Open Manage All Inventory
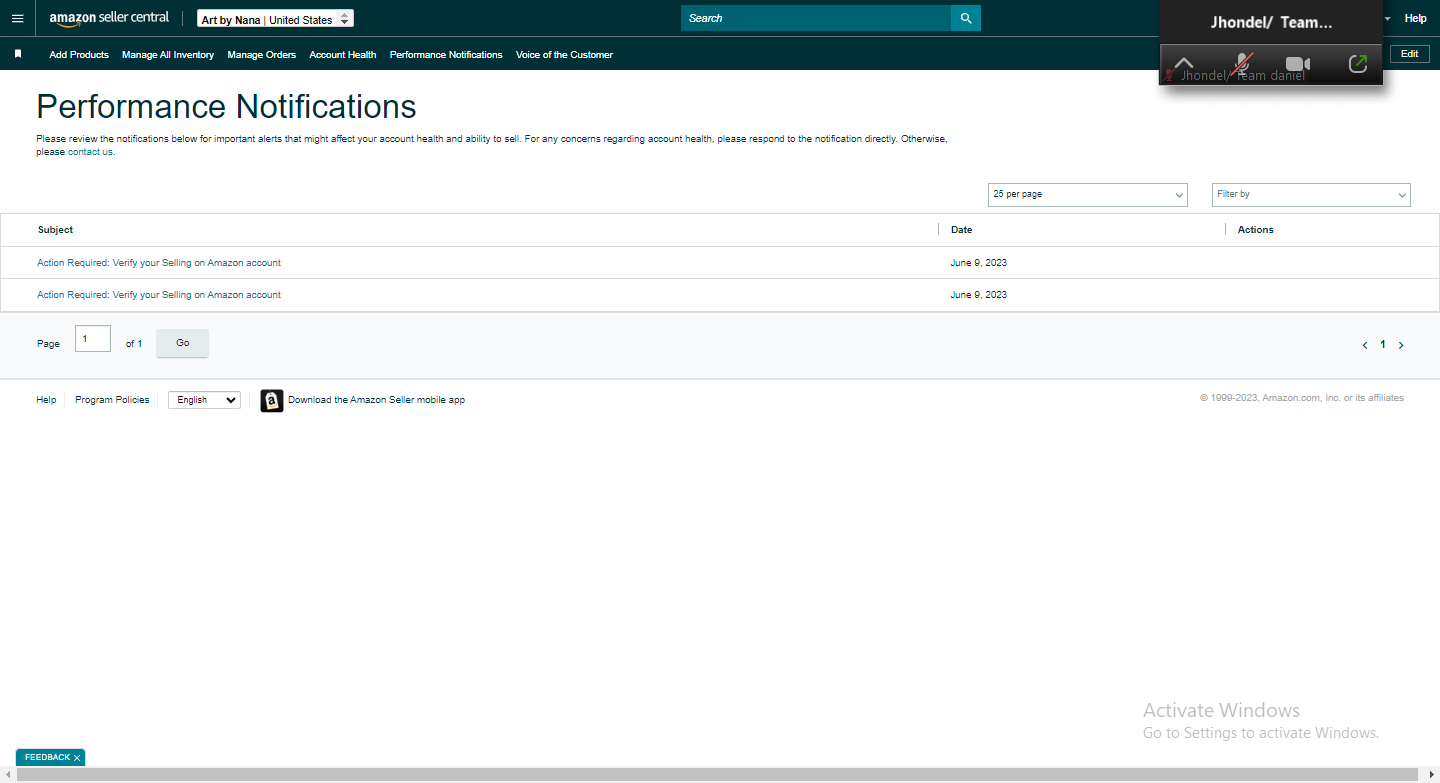 (x=168, y=55)
